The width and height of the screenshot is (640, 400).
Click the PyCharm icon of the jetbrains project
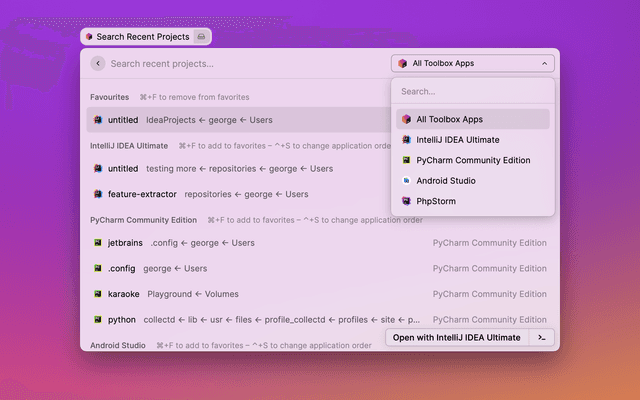click(x=98, y=242)
